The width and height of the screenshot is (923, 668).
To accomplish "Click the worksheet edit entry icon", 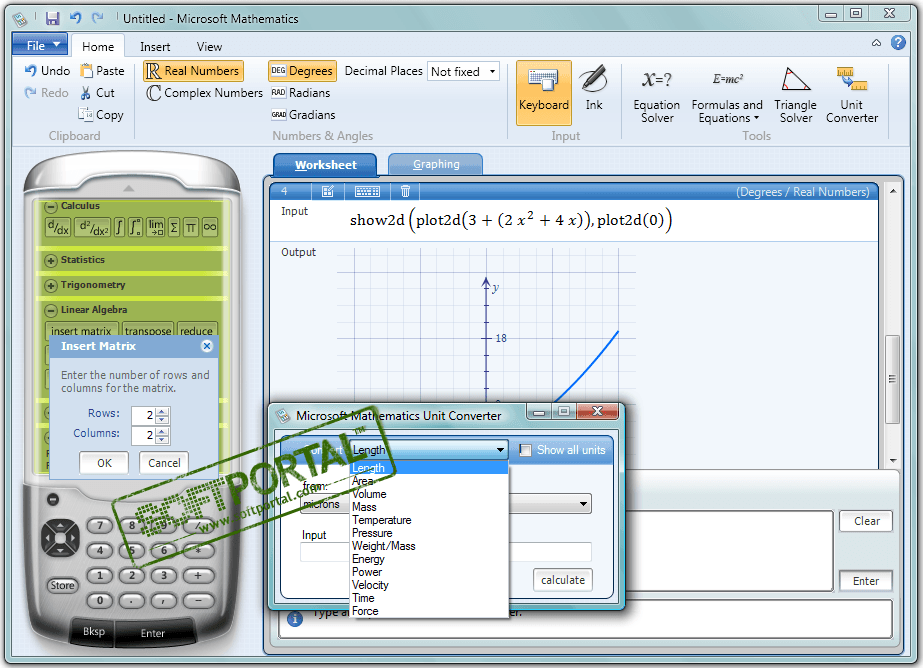I will point(328,191).
